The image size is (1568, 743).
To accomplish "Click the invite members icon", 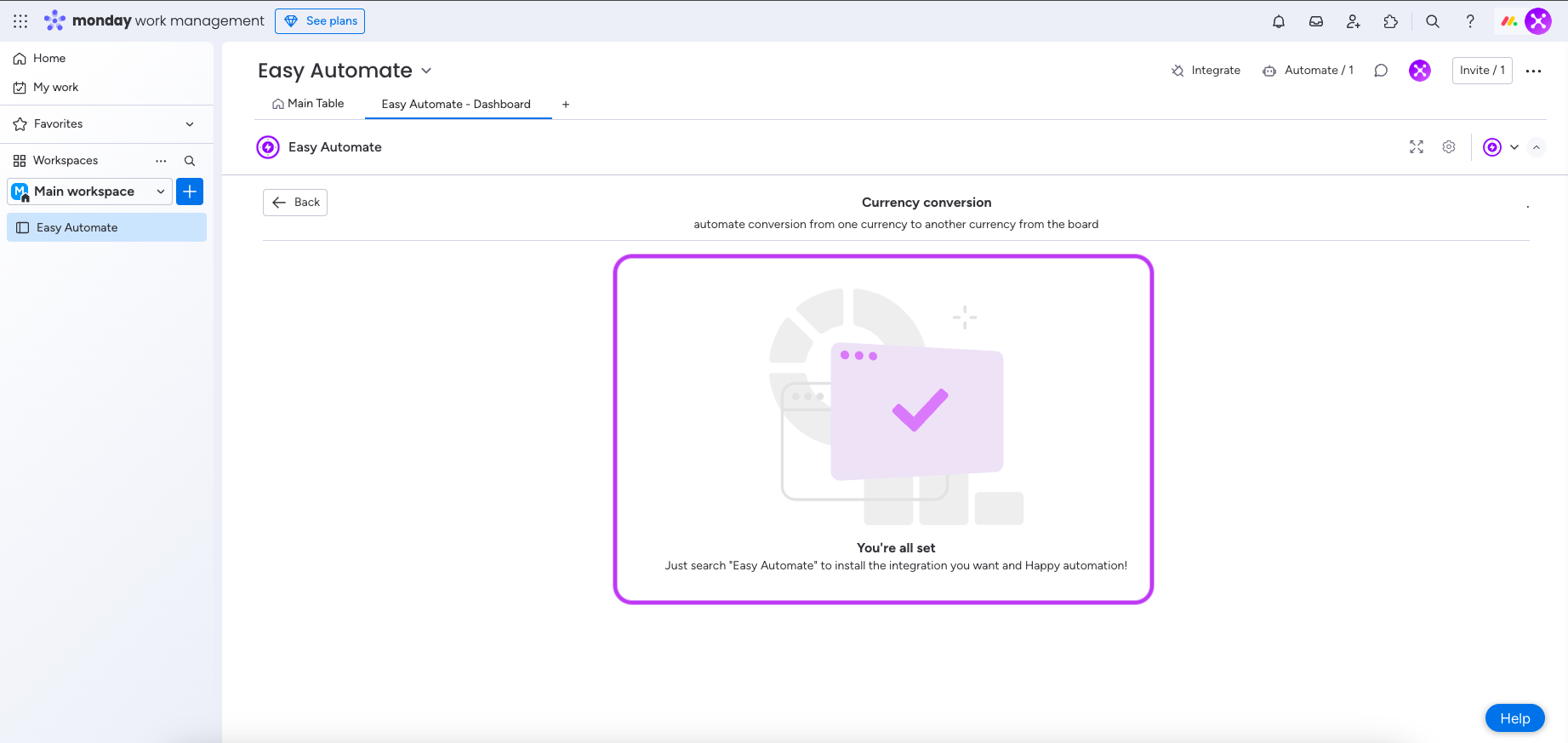I will (1353, 21).
